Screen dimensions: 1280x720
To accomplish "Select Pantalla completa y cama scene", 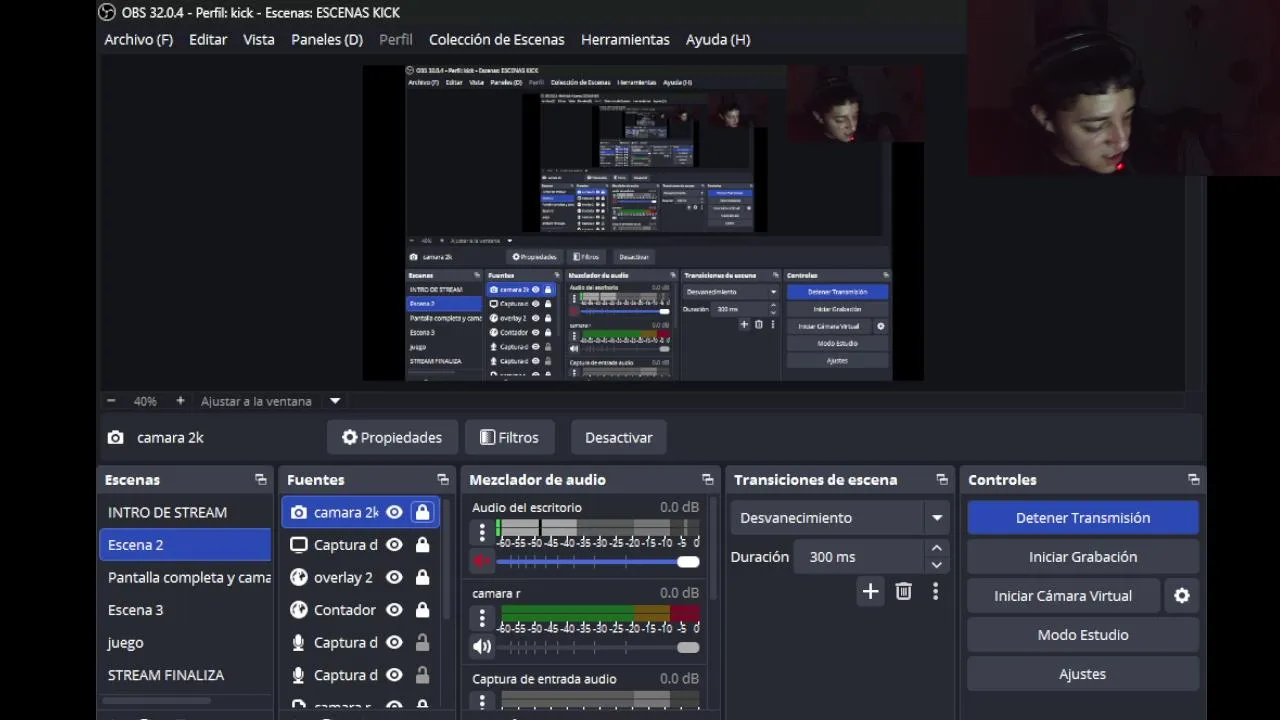I will coord(185,578).
